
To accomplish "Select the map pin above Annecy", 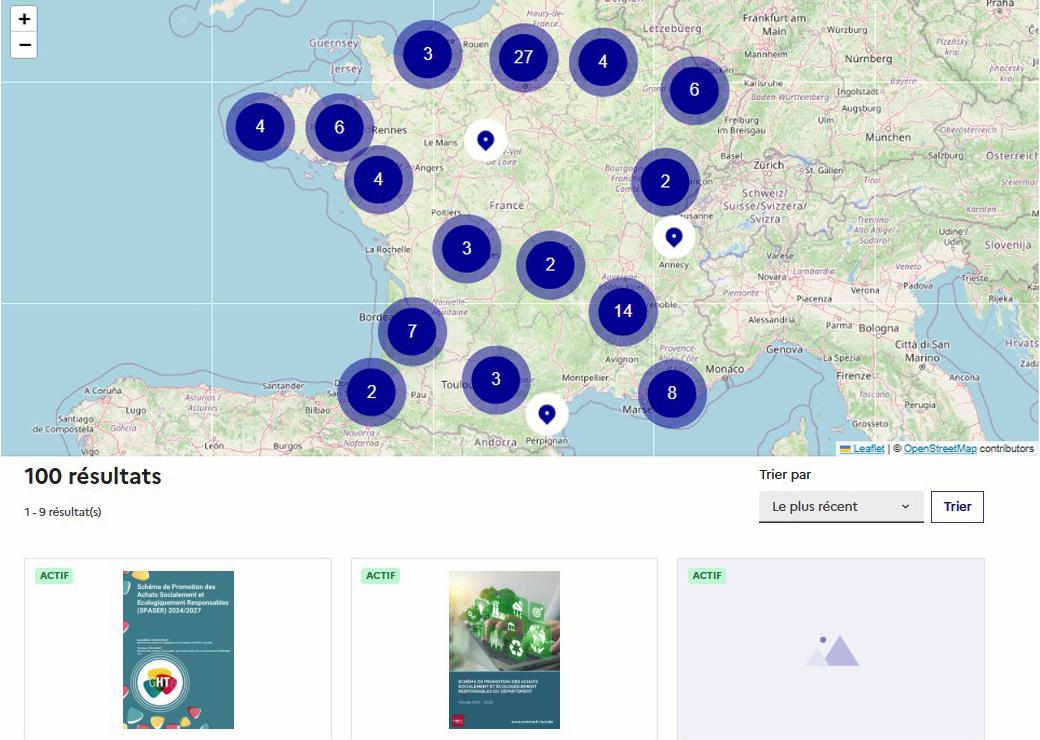I will point(674,237).
